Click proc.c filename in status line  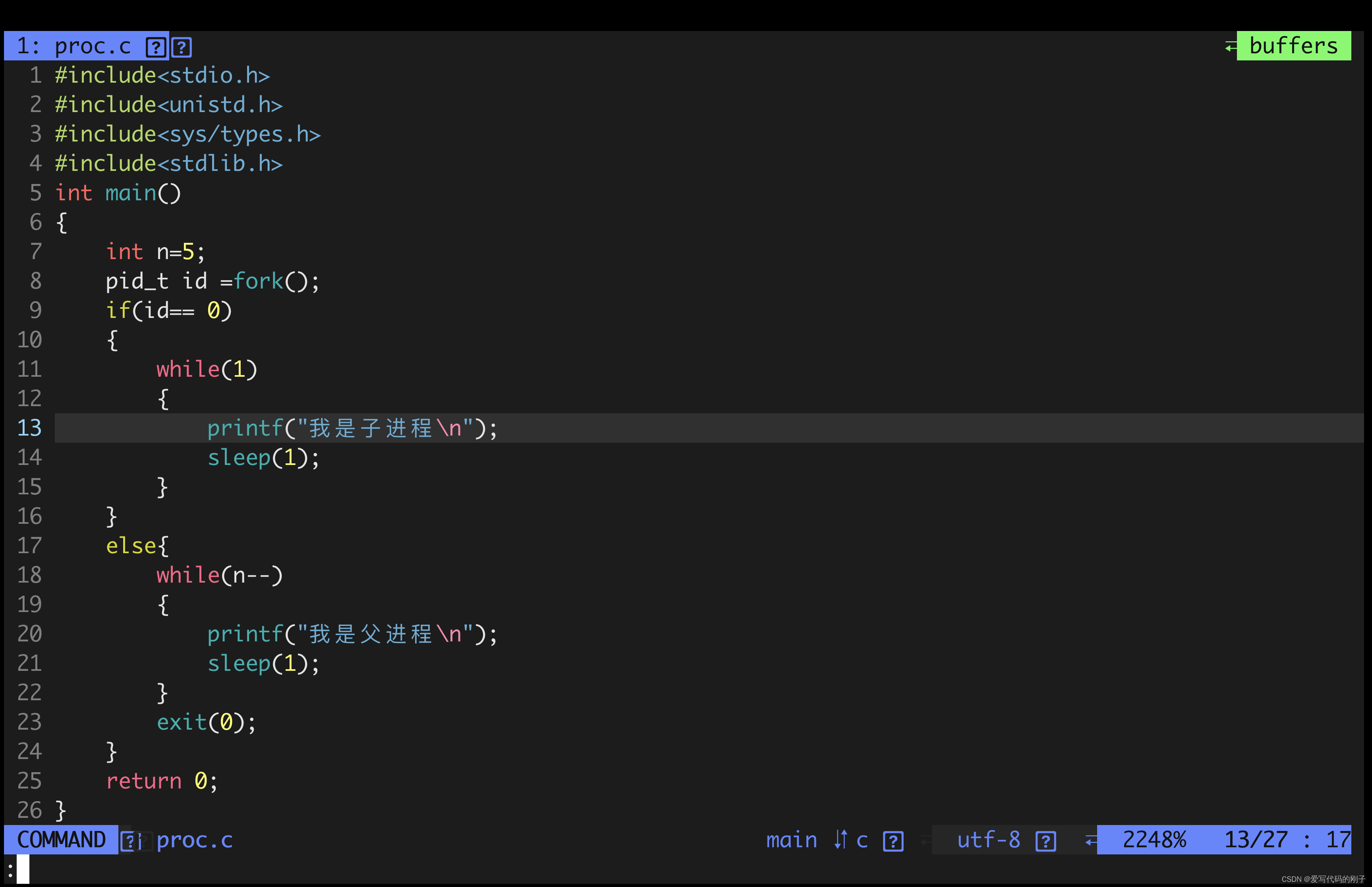click(195, 841)
